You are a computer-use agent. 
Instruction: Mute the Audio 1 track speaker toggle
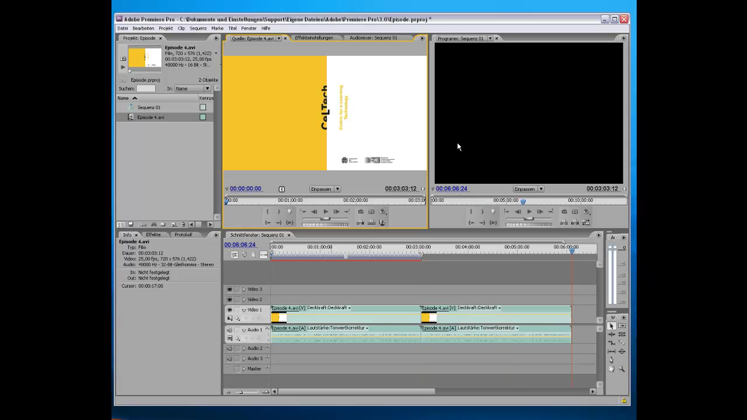coord(229,329)
